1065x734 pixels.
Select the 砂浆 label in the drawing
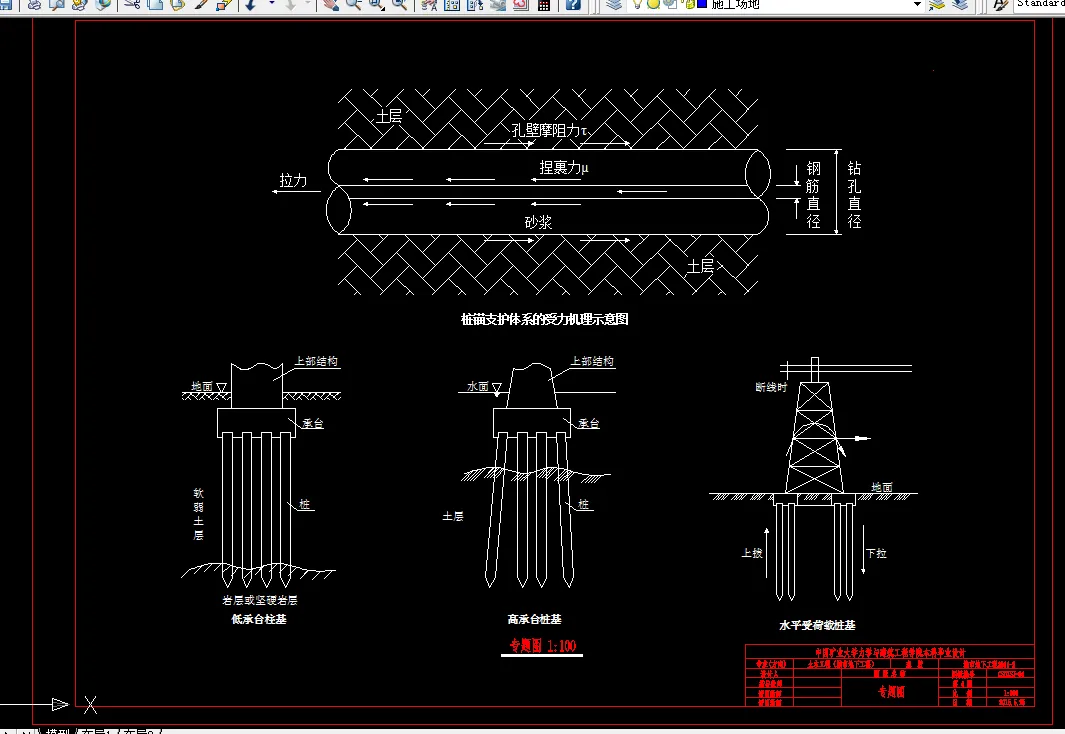[x=538, y=222]
